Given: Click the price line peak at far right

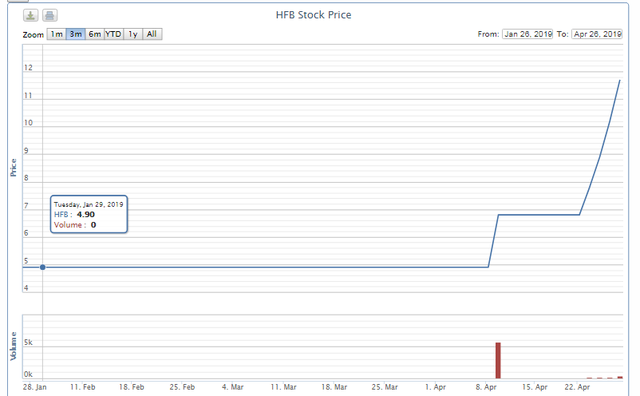Looking at the screenshot, I should (x=620, y=81).
